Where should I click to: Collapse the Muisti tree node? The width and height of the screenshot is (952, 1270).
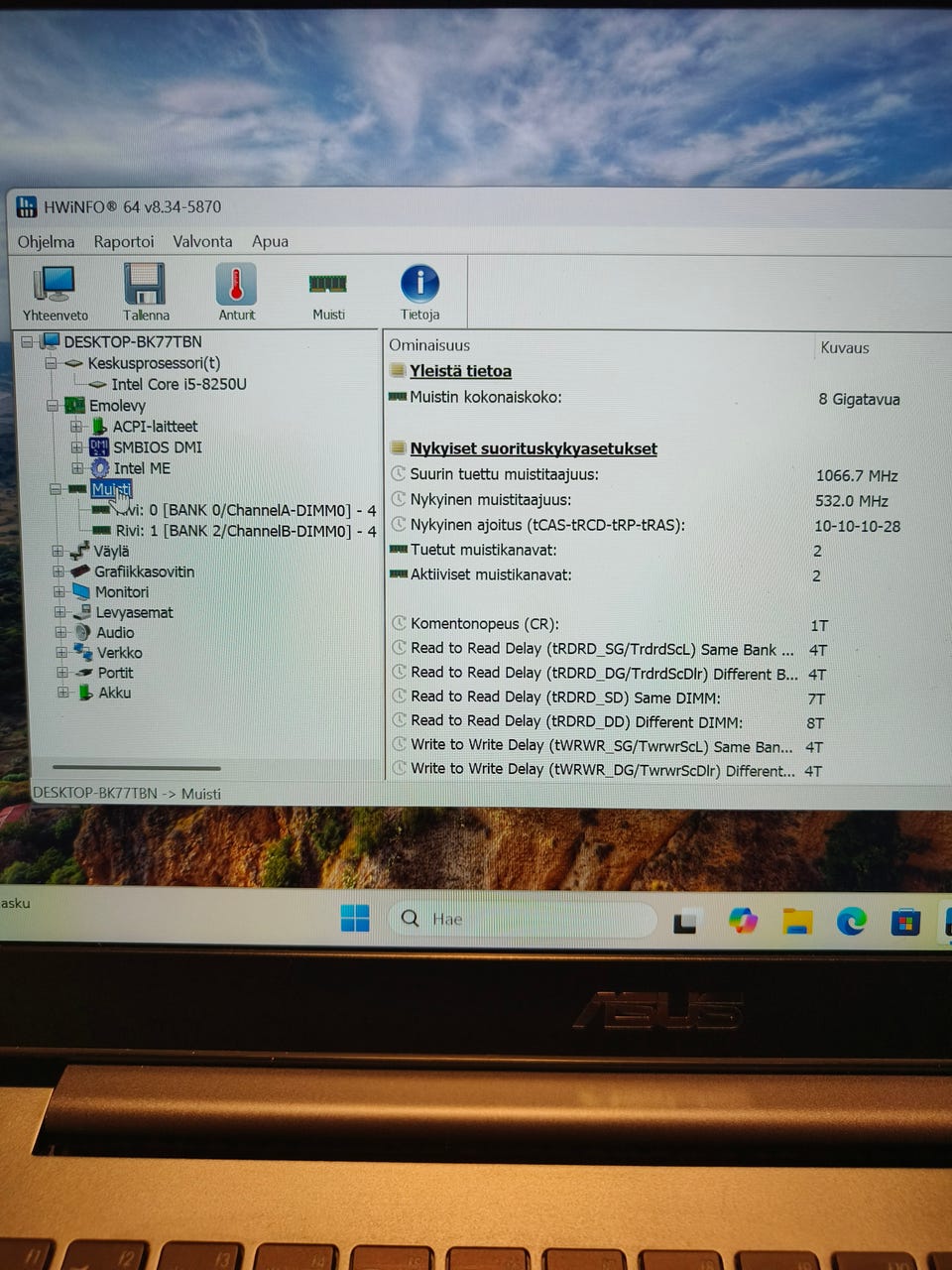[x=55, y=489]
